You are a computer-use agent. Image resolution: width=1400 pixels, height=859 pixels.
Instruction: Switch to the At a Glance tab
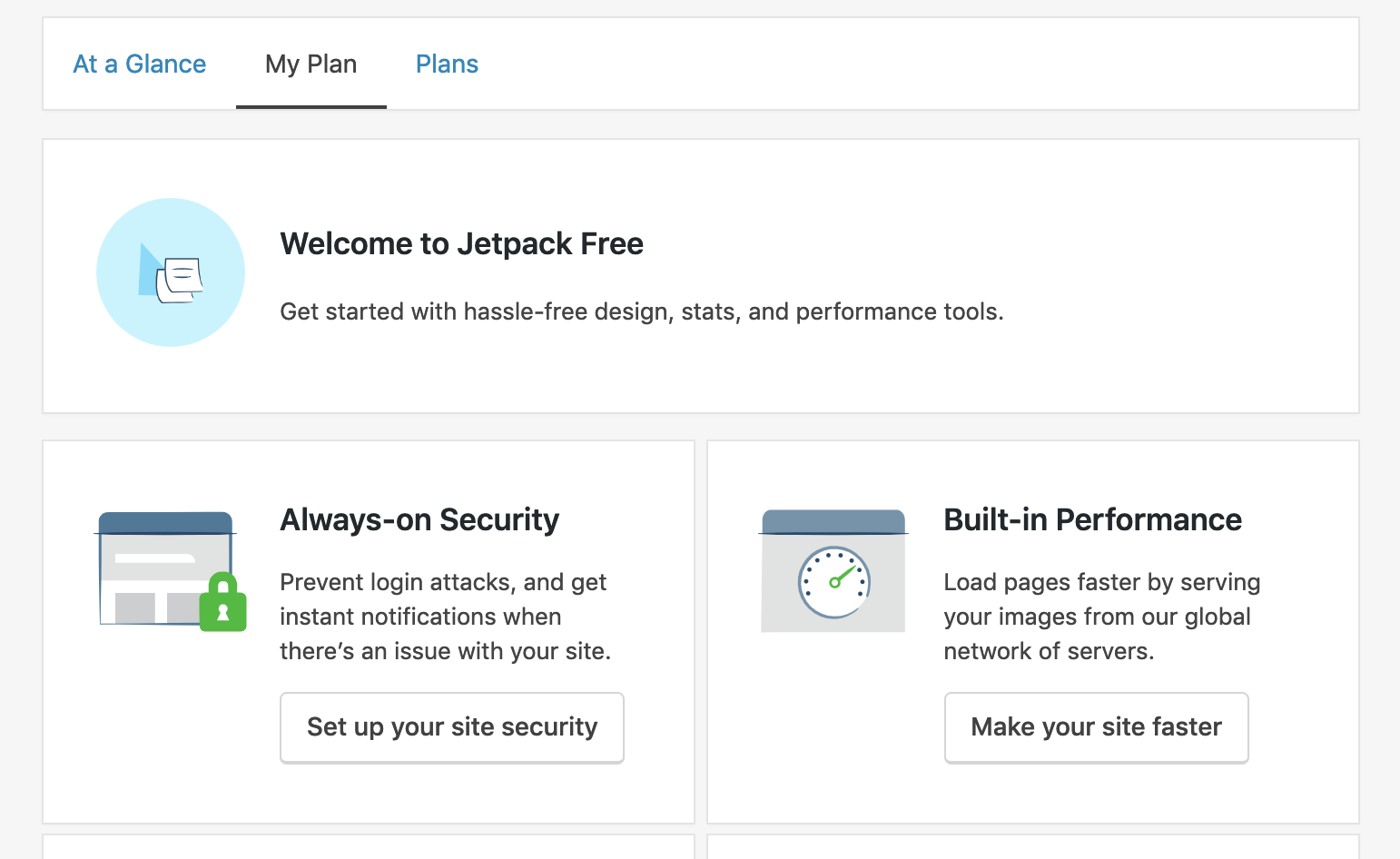140,64
